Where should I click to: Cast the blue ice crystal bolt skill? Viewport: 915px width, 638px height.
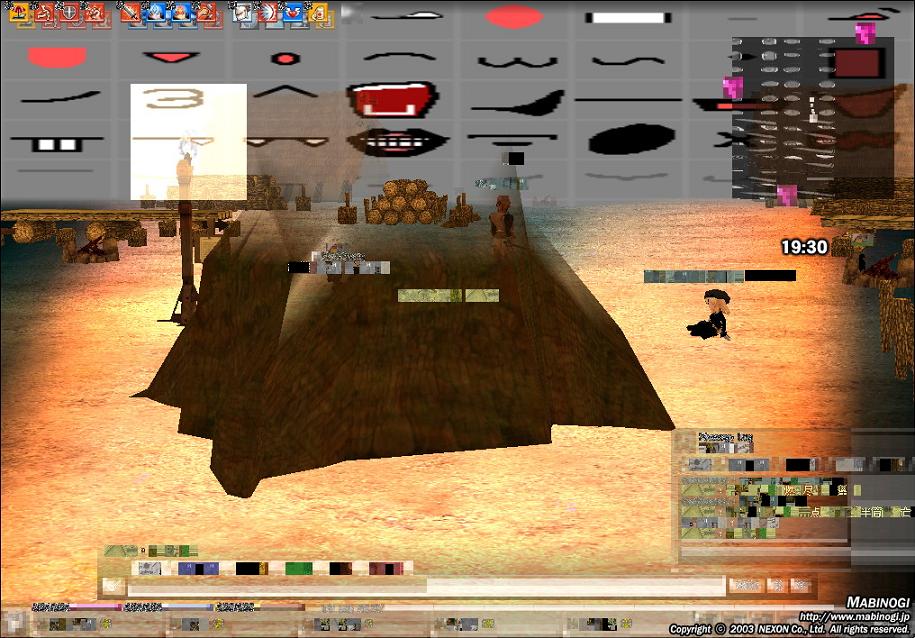point(156,13)
